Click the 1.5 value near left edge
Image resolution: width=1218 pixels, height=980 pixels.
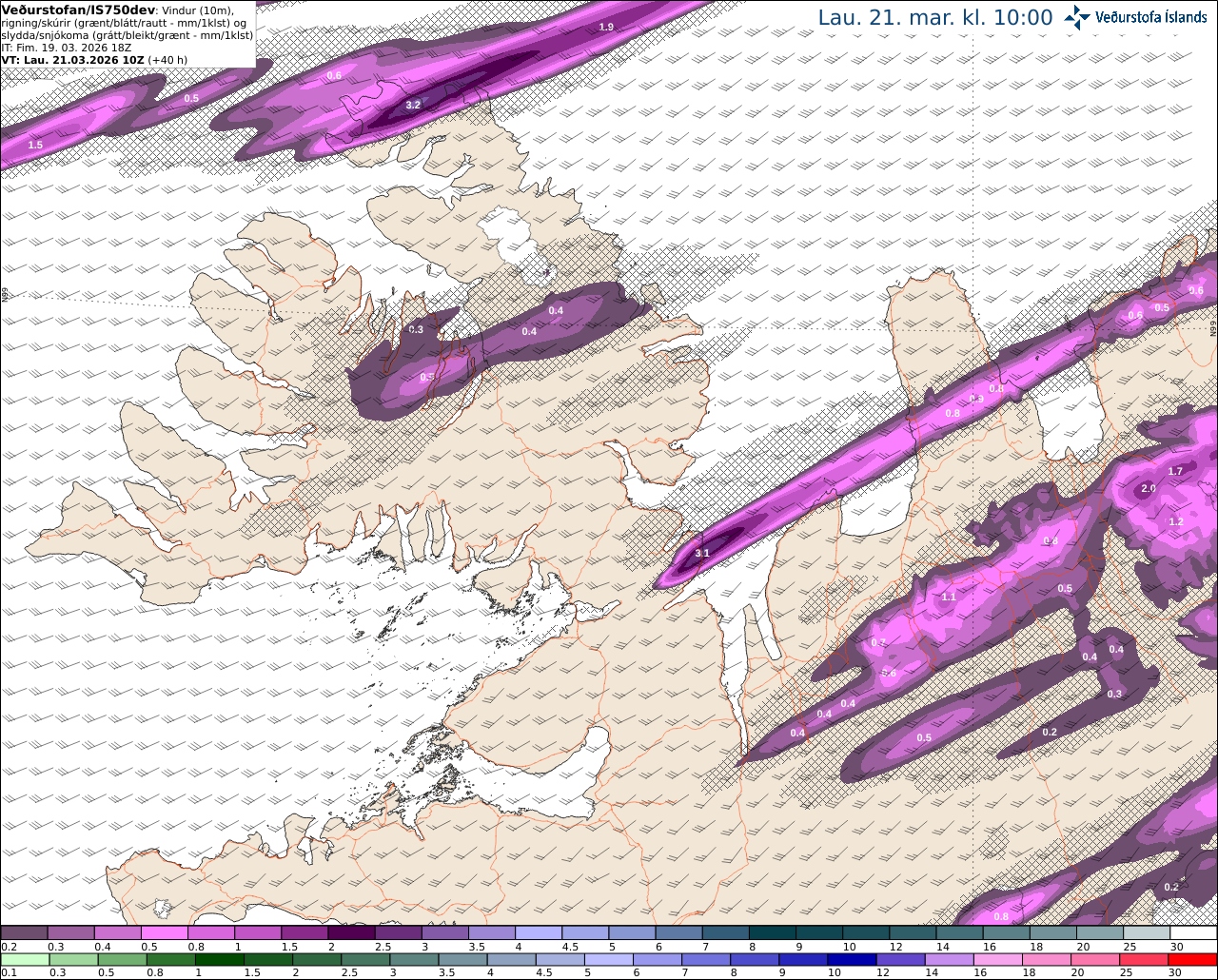35,145
